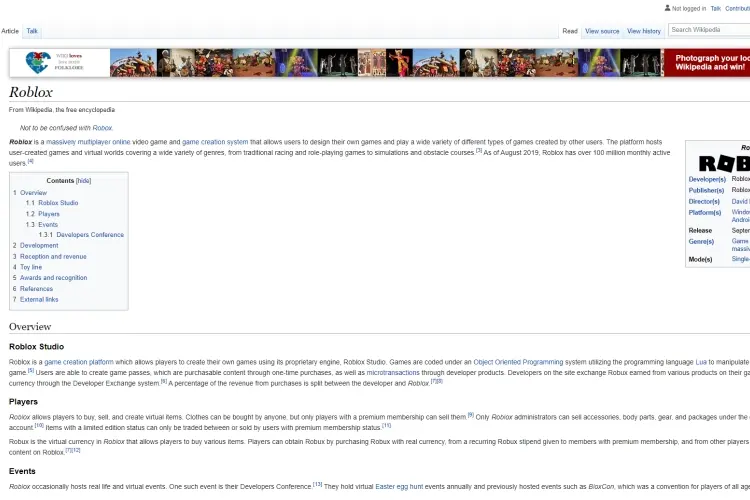
Task: Open the Talk link in top-right user bar
Action: (x=716, y=9)
